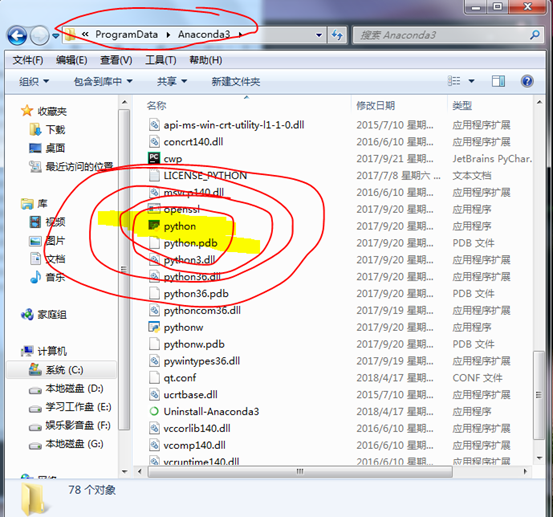
Task: Open the view options dropdown arrow
Action: tap(471, 81)
